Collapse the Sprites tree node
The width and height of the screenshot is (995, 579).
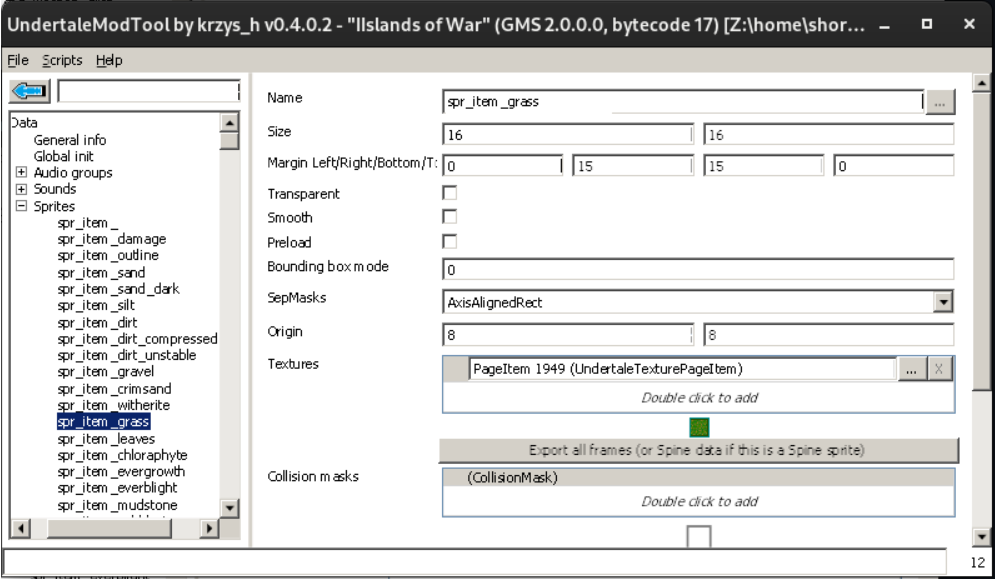pyautogui.click(x=22, y=206)
